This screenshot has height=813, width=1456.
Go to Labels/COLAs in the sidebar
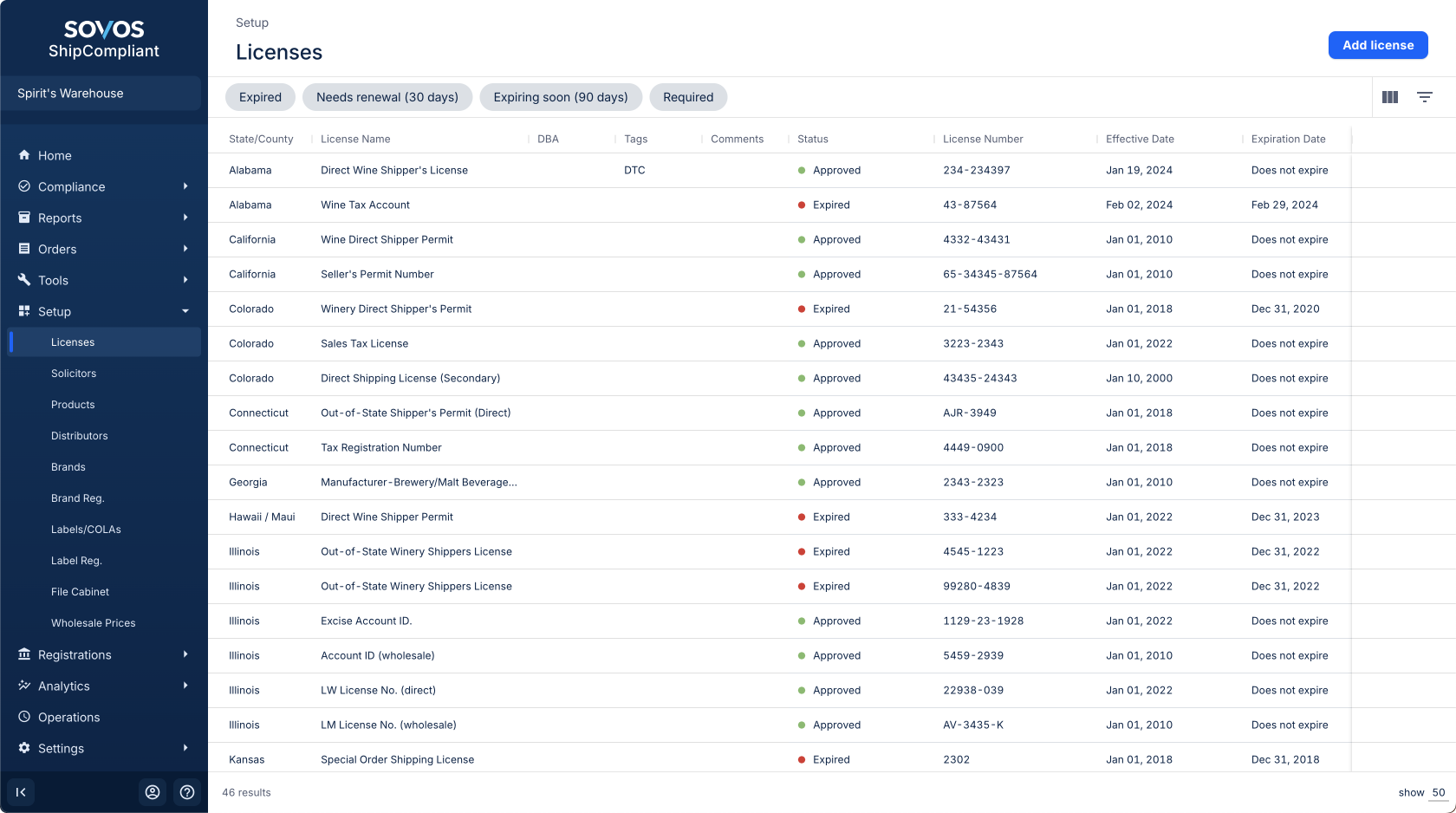(86, 530)
